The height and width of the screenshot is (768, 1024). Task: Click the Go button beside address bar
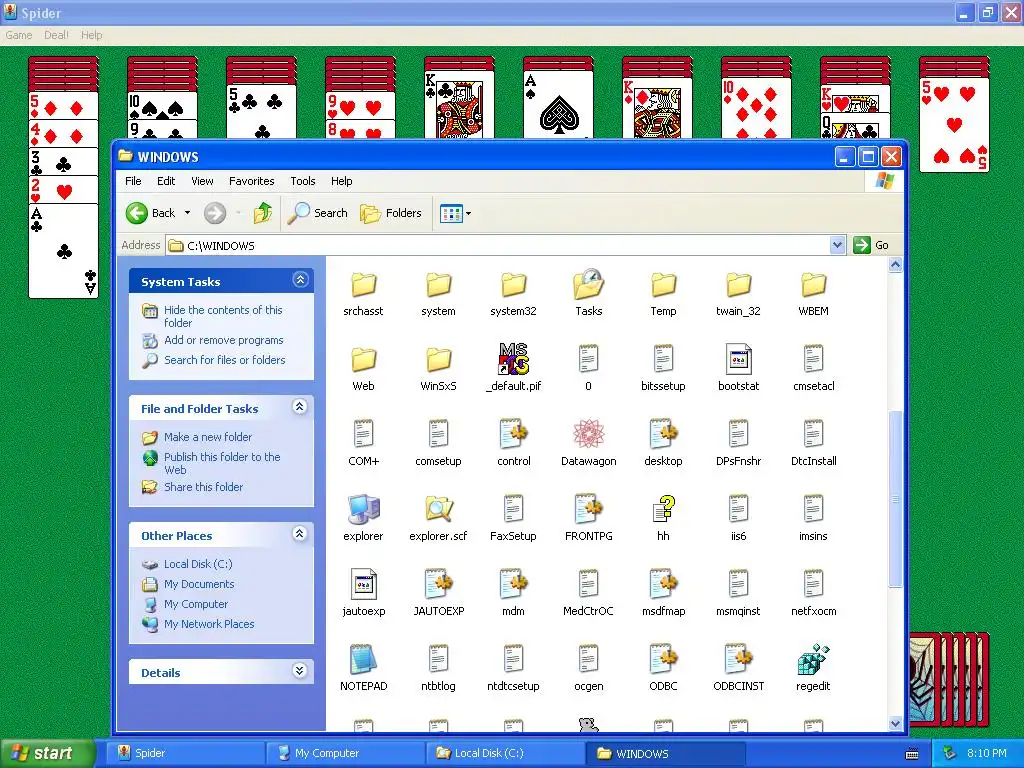(x=871, y=245)
